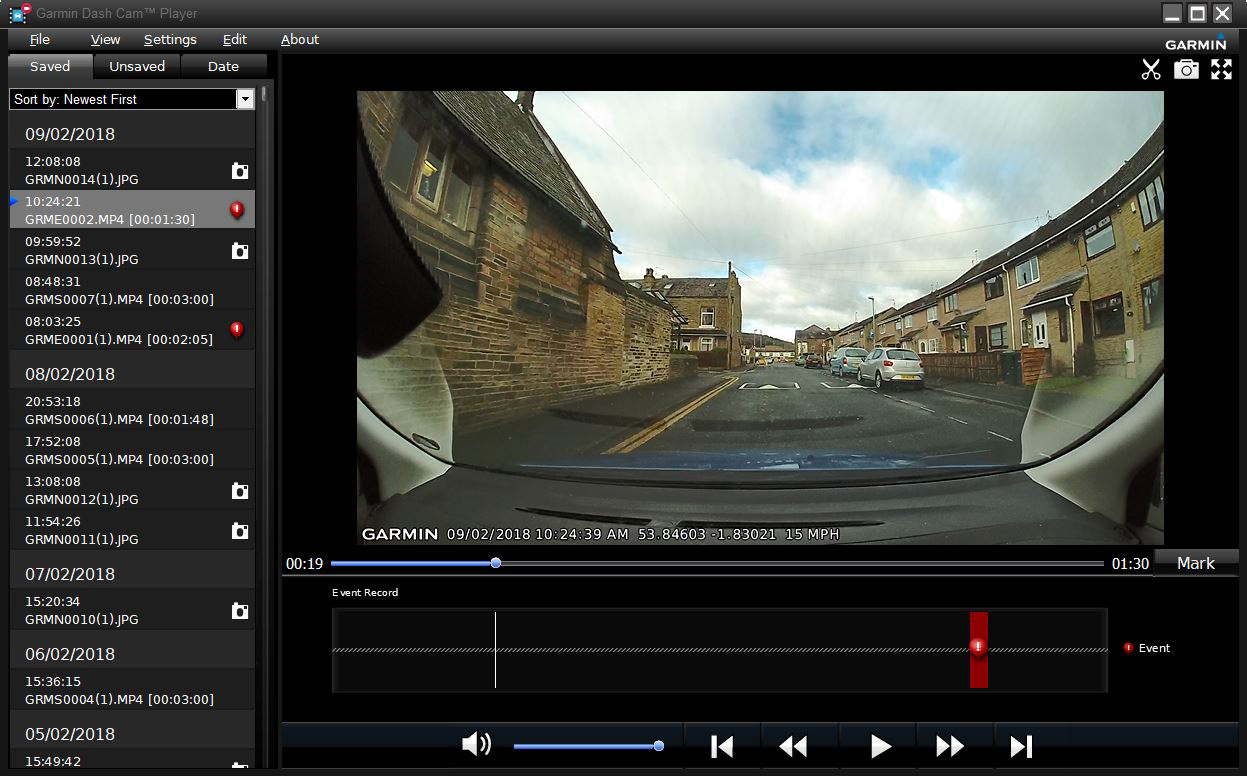Switch to the Date tab
1247x776 pixels.
pyautogui.click(x=223, y=67)
